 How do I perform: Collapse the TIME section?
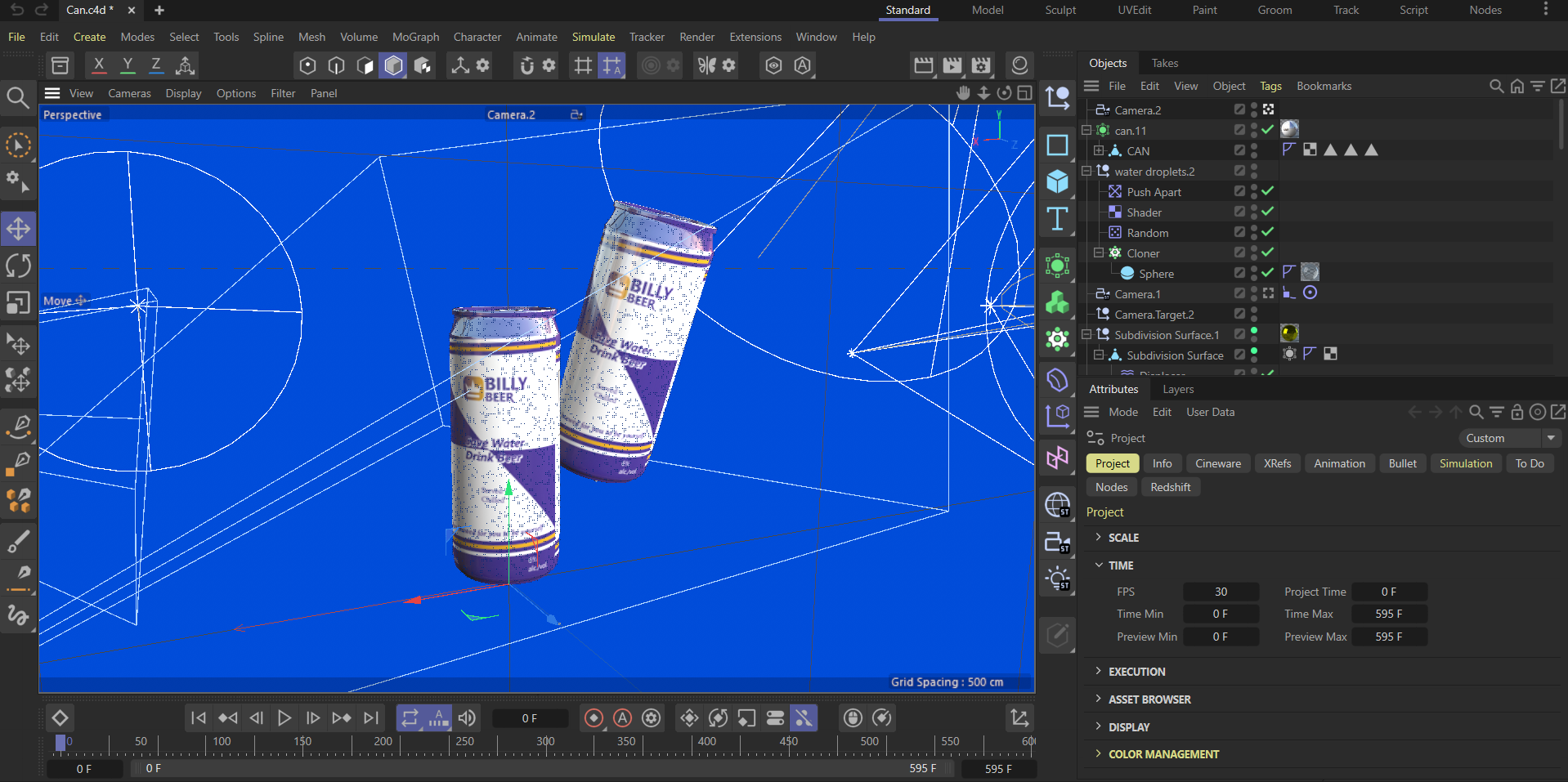click(x=1099, y=565)
